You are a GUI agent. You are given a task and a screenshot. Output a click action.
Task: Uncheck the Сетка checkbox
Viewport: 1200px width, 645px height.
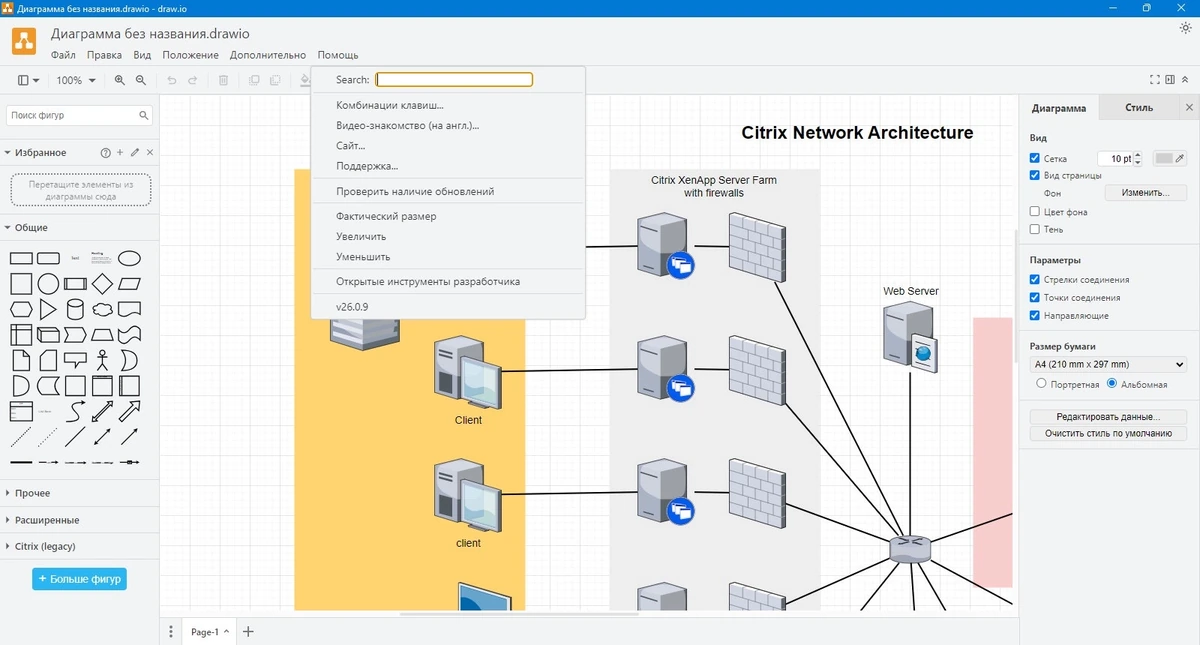1035,158
